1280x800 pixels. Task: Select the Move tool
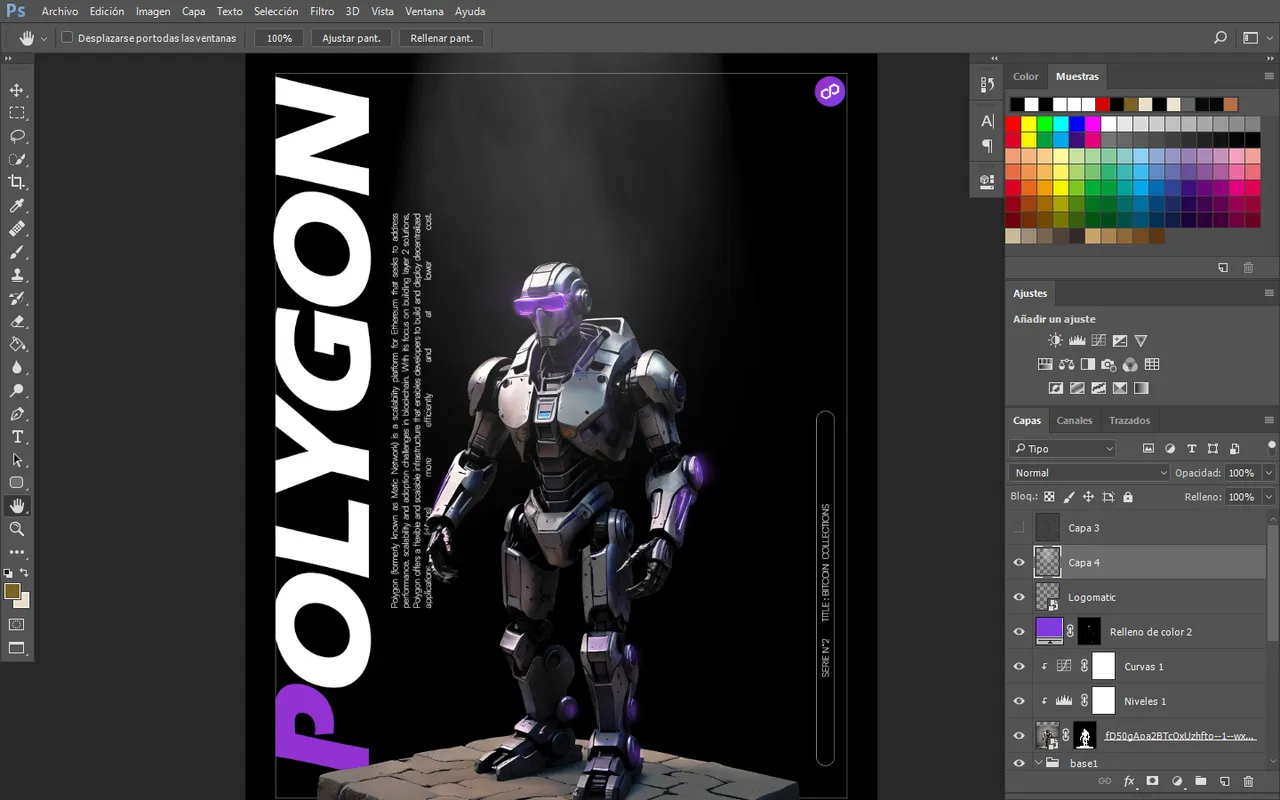[x=17, y=90]
